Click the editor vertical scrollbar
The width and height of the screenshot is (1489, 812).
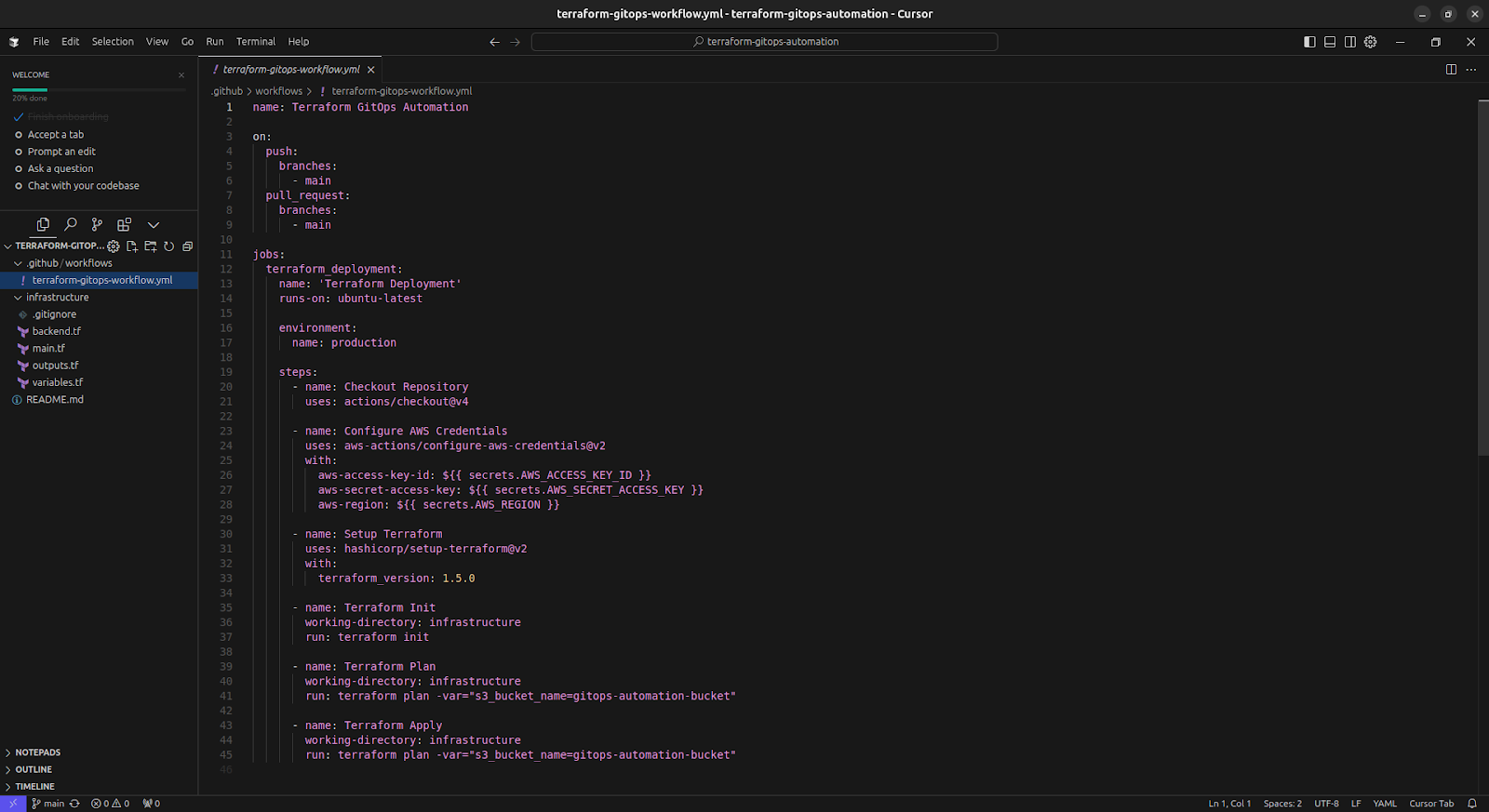click(x=1482, y=277)
